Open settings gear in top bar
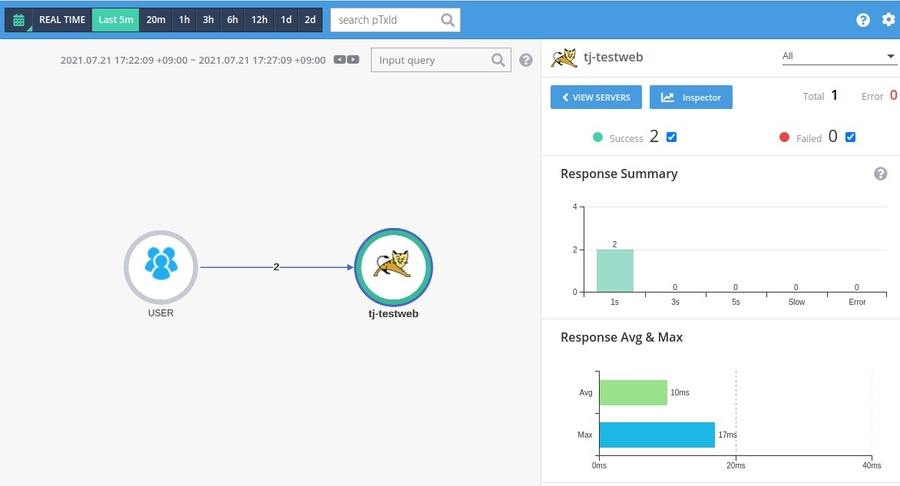The width and height of the screenshot is (900, 486). (888, 20)
